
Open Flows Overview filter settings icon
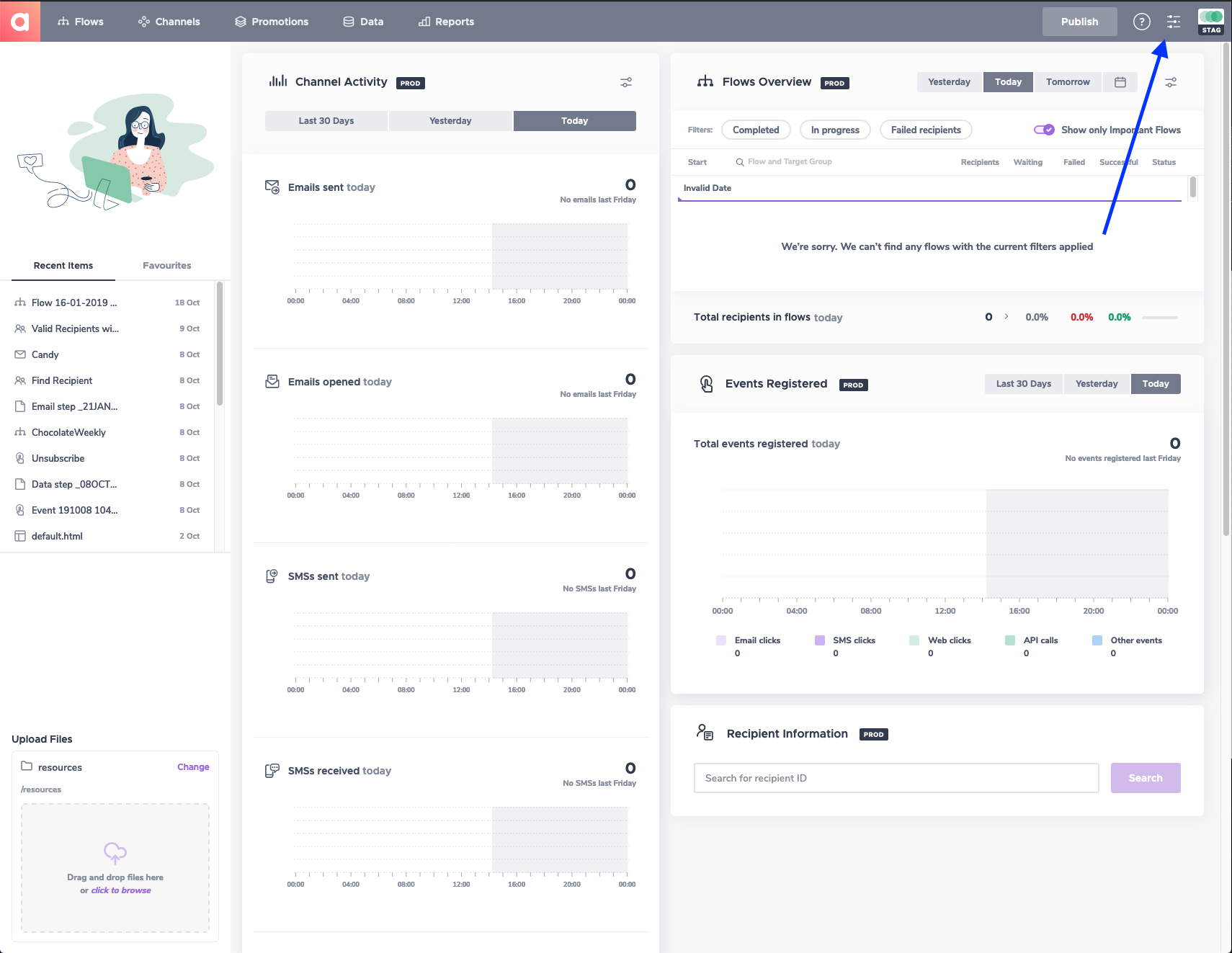tap(1171, 83)
